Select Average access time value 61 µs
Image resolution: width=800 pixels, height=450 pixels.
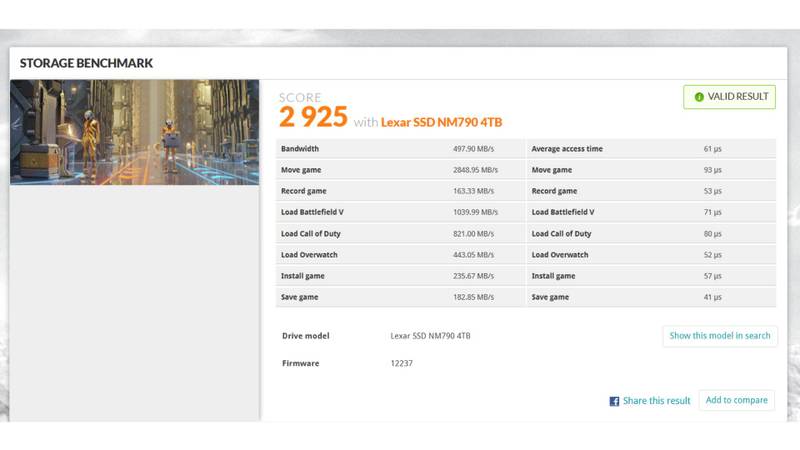tap(712, 149)
